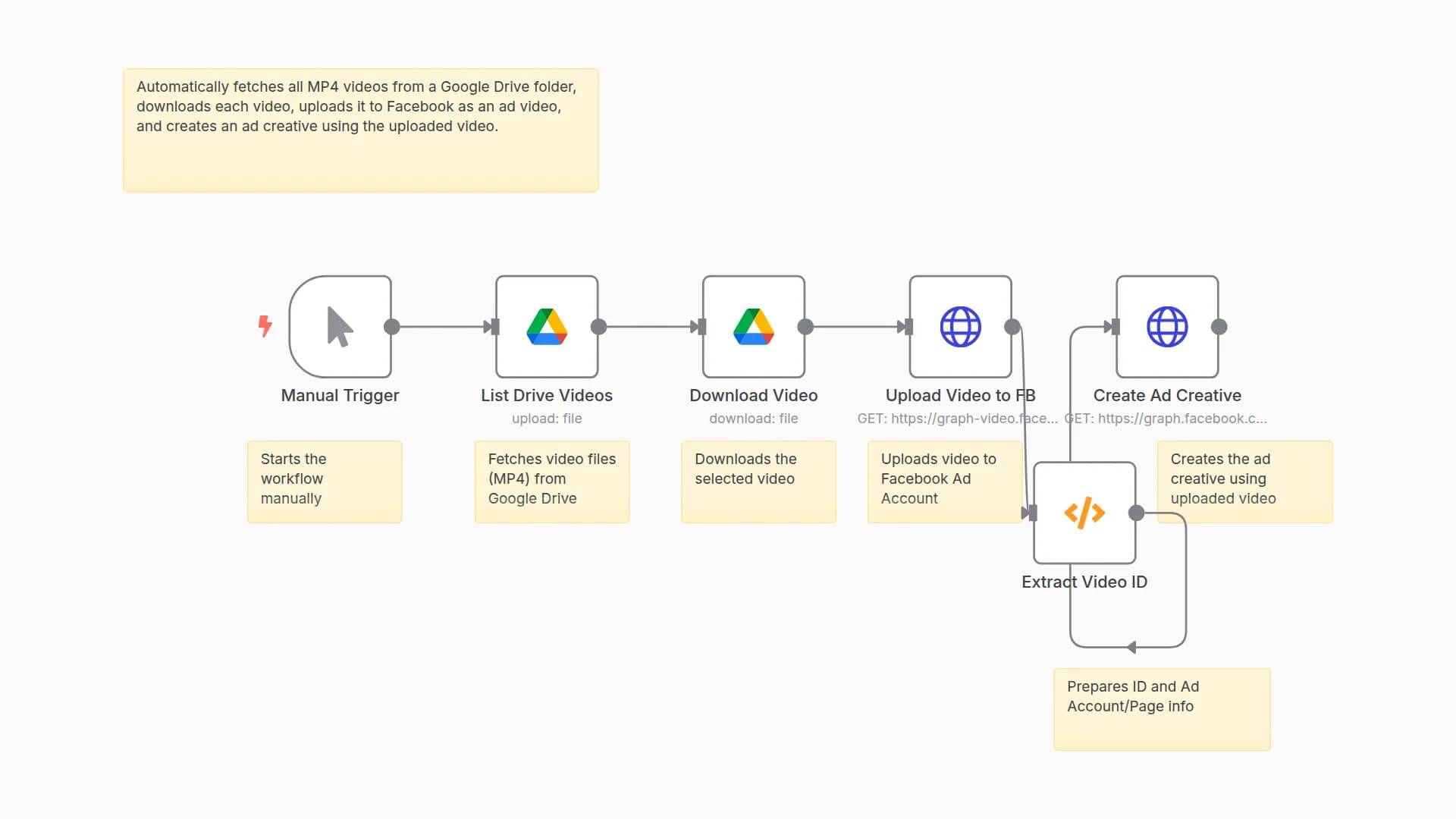Viewport: 1456px width, 819px height.
Task: Click Extract Video ID input connector
Action: coord(1032,513)
